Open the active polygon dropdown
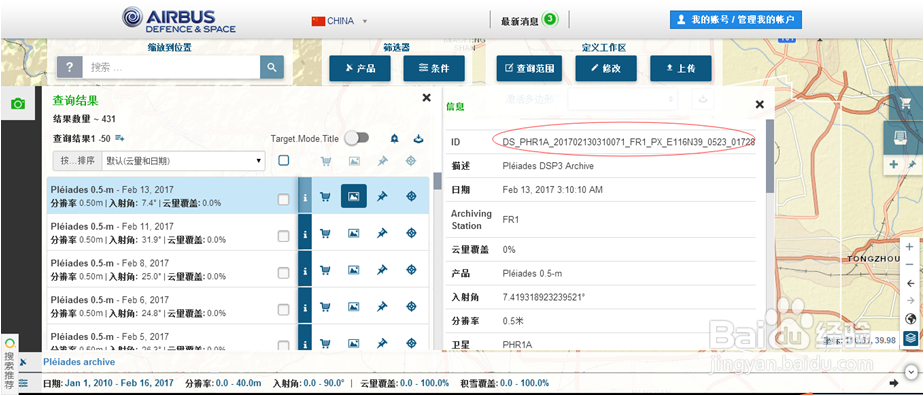Screen dimensions: 924x396 pyautogui.click(x=622, y=99)
